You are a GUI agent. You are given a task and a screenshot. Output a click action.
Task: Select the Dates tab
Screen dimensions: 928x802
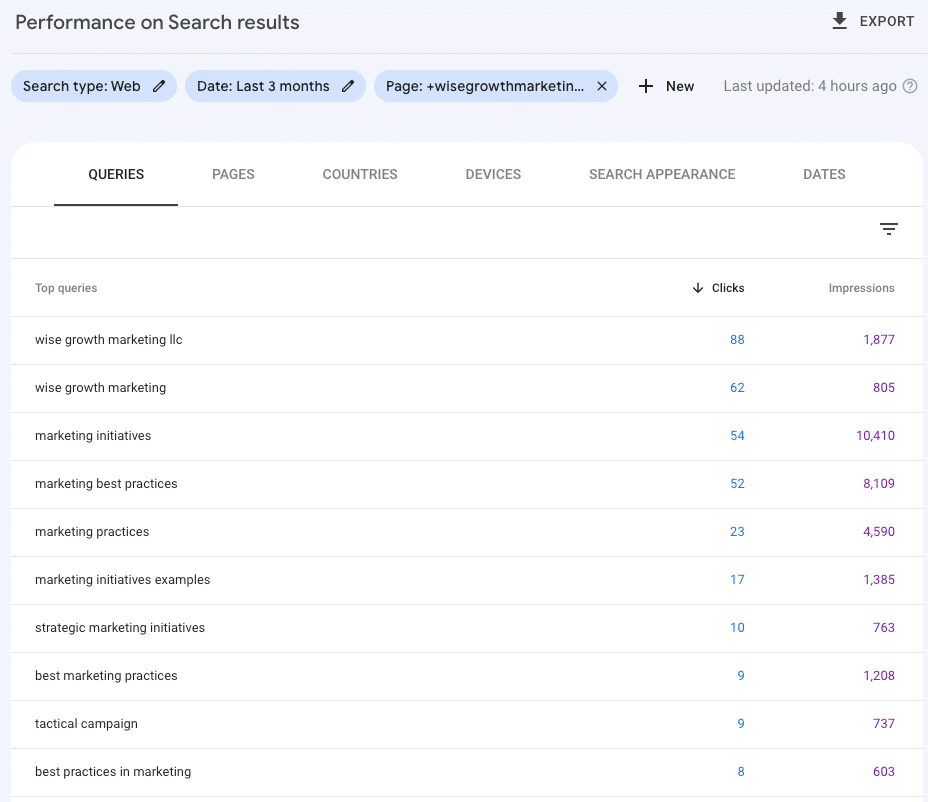point(824,174)
